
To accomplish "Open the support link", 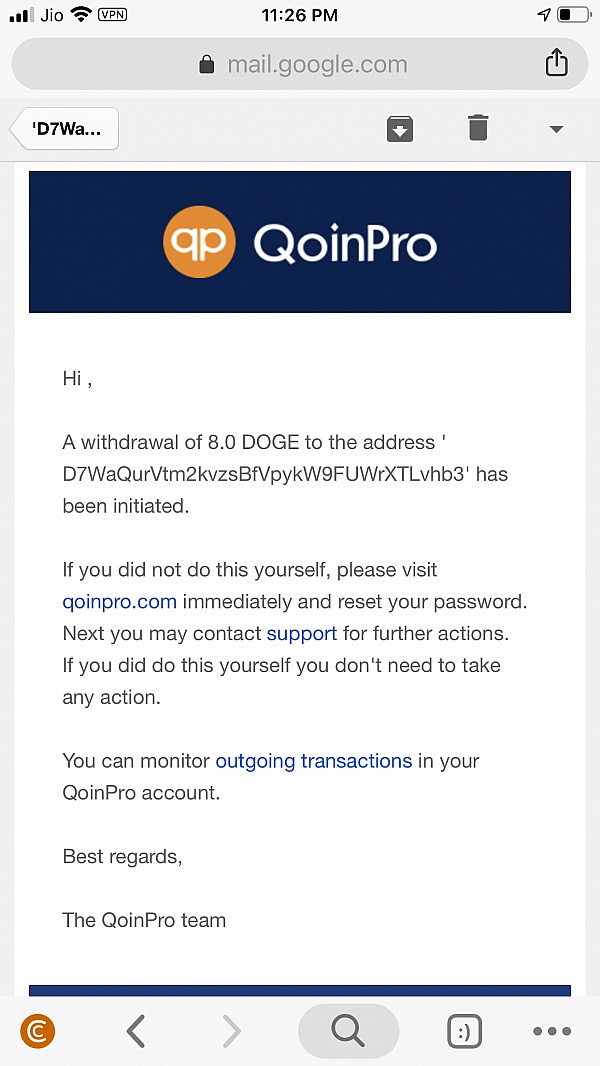I will [x=301, y=634].
